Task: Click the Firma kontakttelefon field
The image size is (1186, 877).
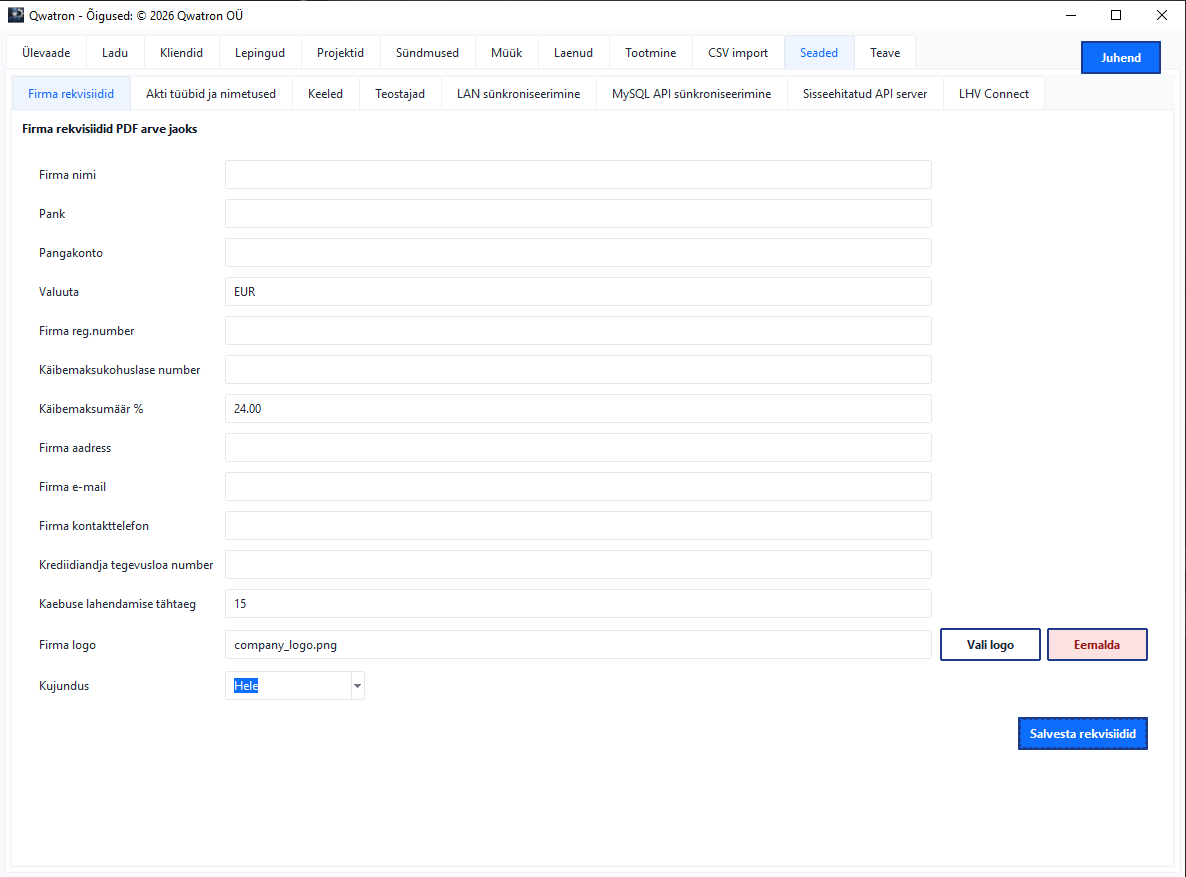Action: 579,526
